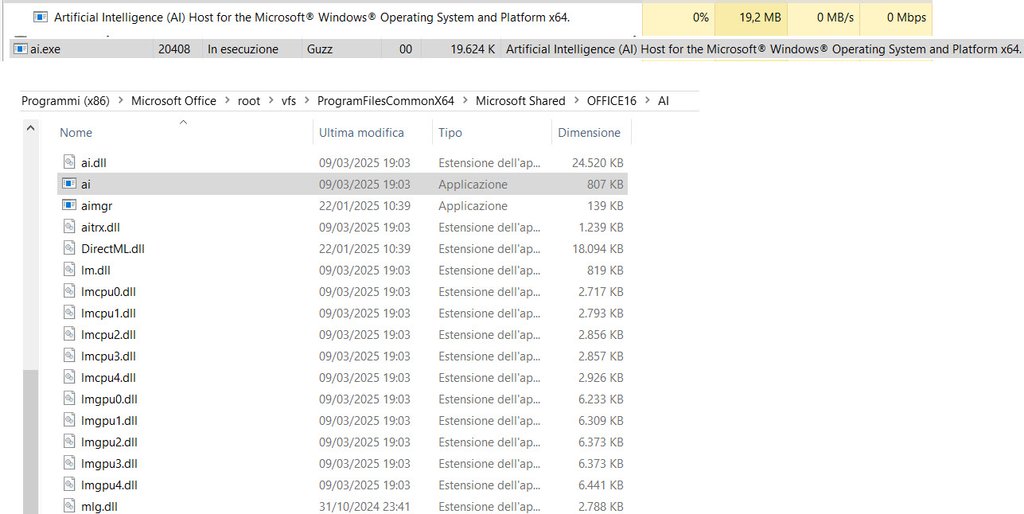Screen dimensions: 1024x514
Task: Expand chevron after vfs breadcrumb
Action: tap(307, 101)
